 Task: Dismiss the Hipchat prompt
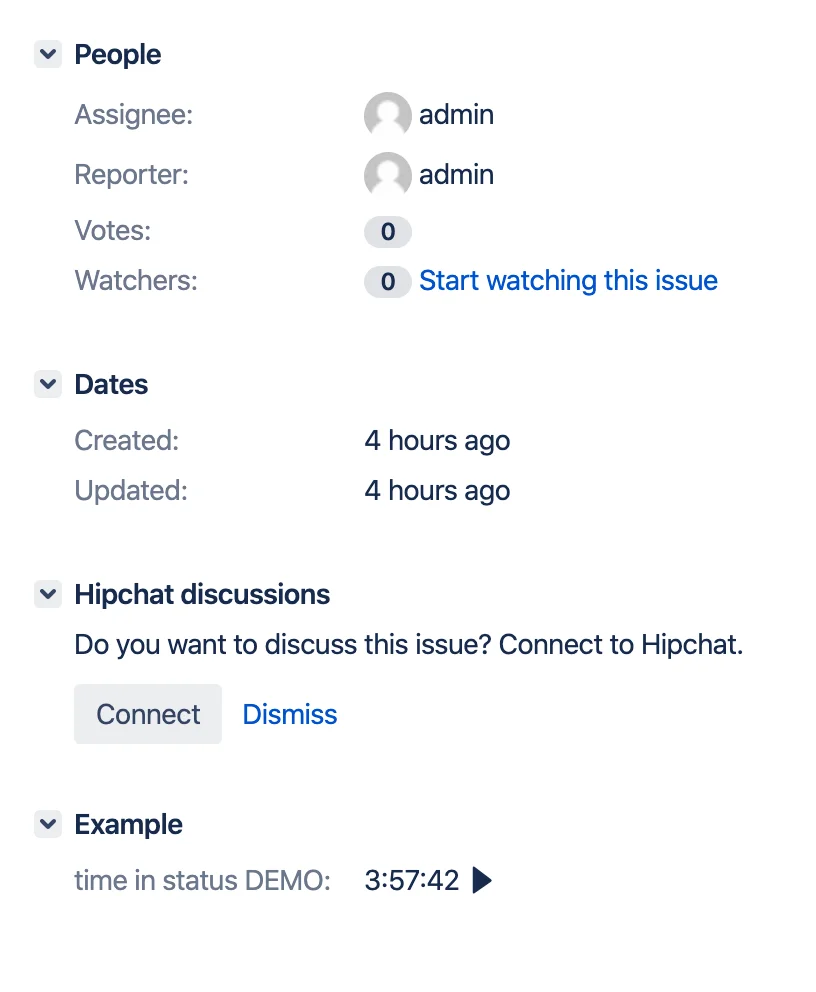[x=290, y=714]
